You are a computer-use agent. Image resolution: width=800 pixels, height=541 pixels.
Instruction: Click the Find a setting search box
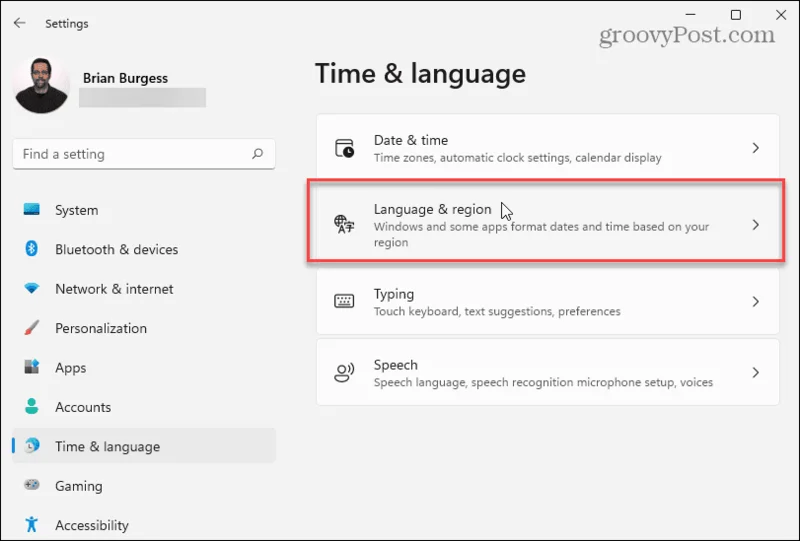coord(144,154)
